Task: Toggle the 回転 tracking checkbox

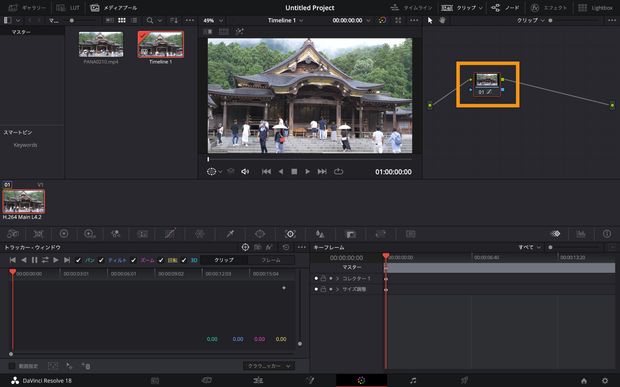Action: pyautogui.click(x=161, y=260)
